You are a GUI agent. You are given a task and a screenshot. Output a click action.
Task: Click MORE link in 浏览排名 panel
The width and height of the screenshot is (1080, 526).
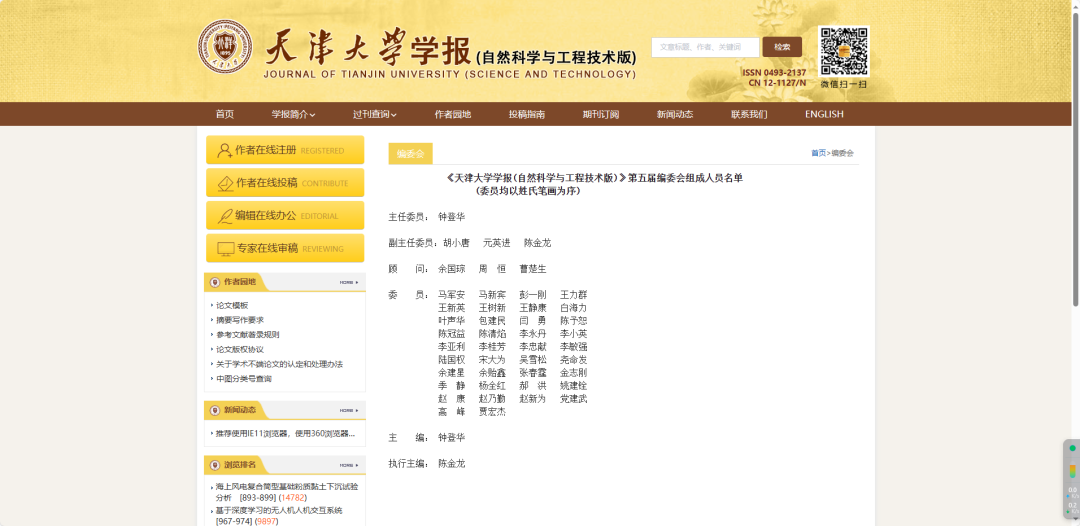[x=349, y=465]
